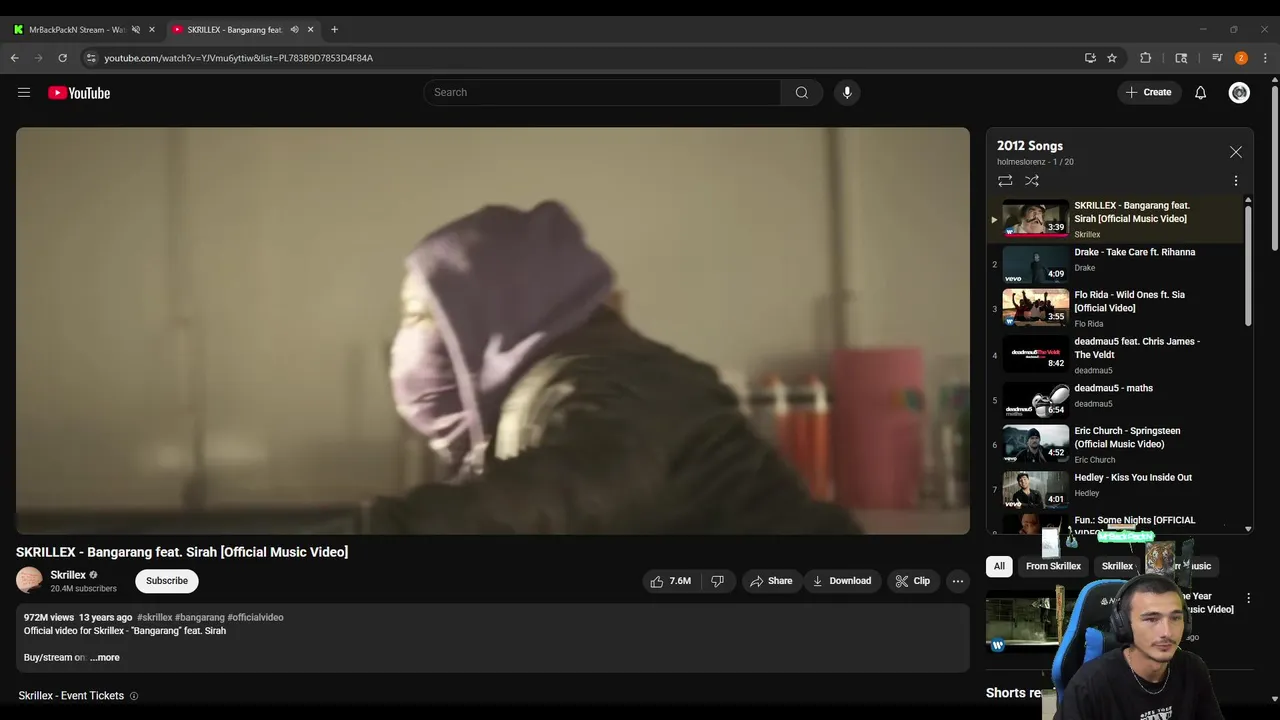Close the 2012 Songs playlist panel
Screen dimensions: 1280x720
1236,152
